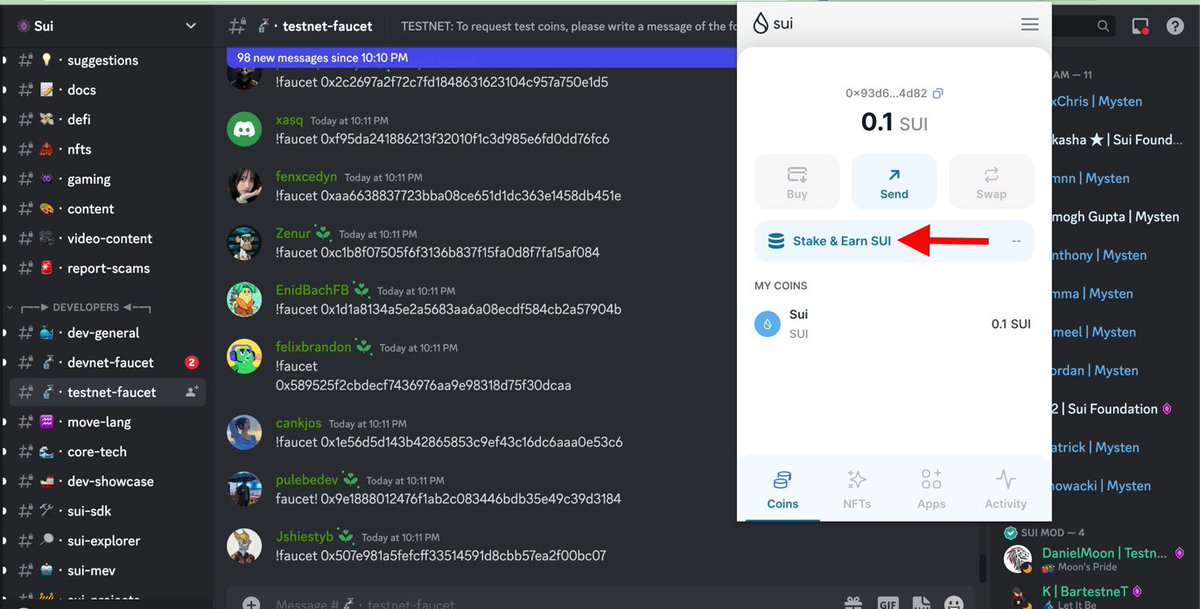
Task: Click the Discord search field
Action: (x=1084, y=26)
